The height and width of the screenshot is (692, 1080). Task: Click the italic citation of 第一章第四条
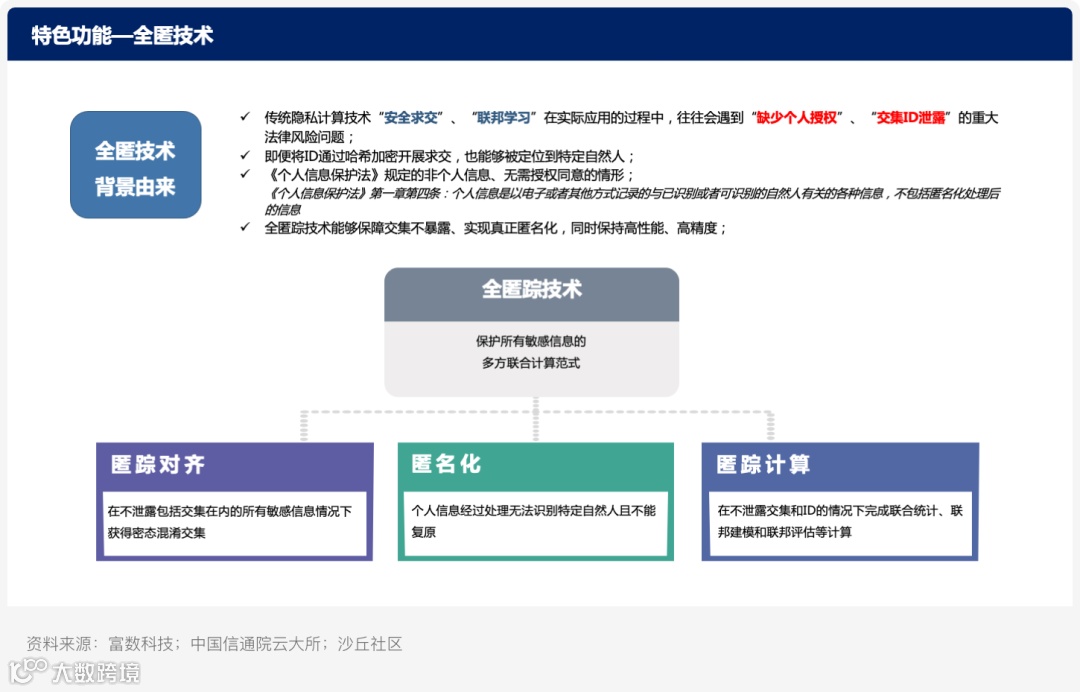pos(632,201)
